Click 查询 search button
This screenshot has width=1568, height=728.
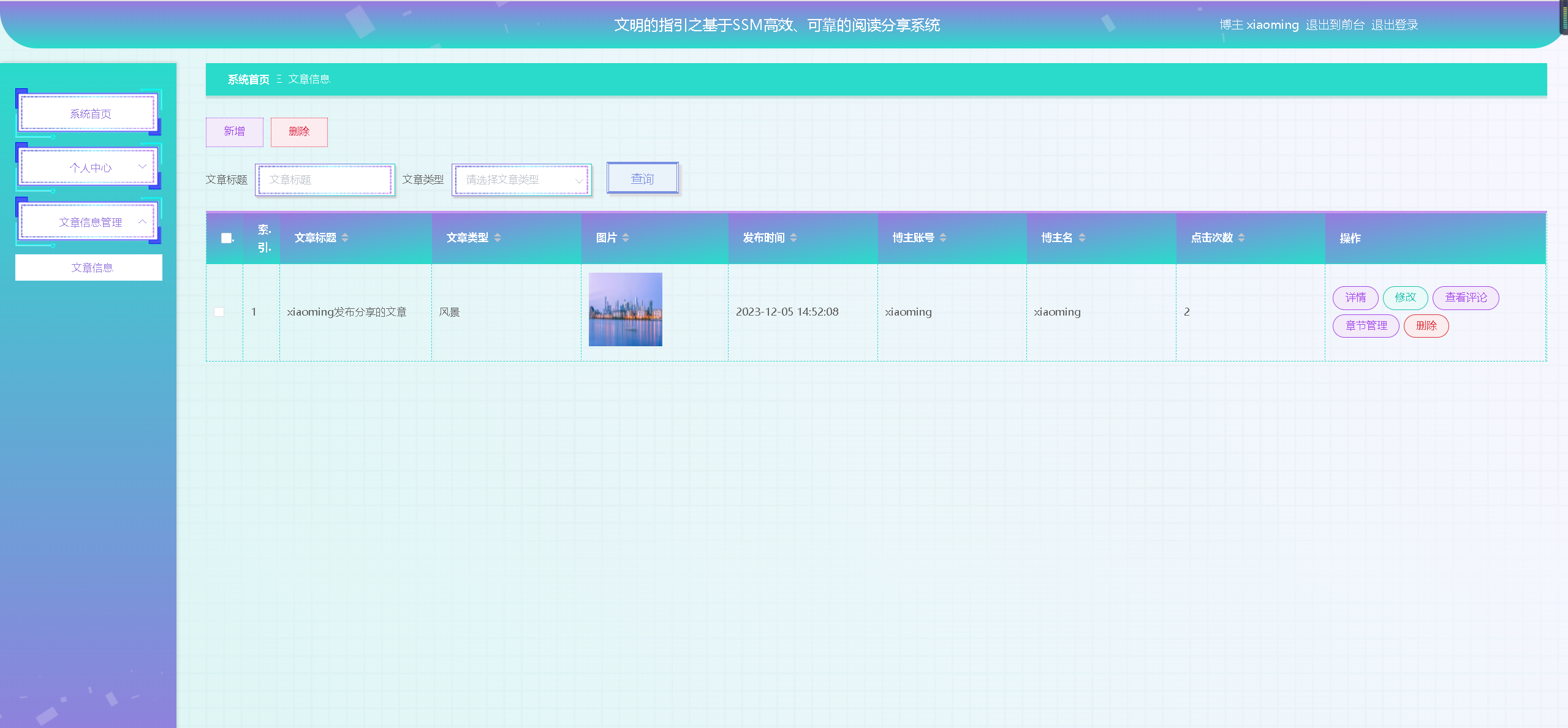(642, 178)
